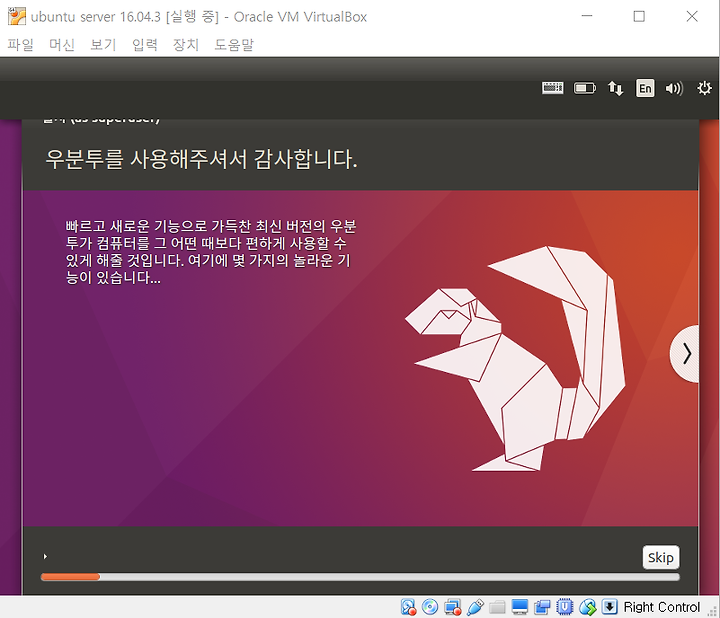Viewport: 720px width, 618px height.
Task: Click the slideshow paragraph starting 빠르고 새로운
Action: [210, 252]
